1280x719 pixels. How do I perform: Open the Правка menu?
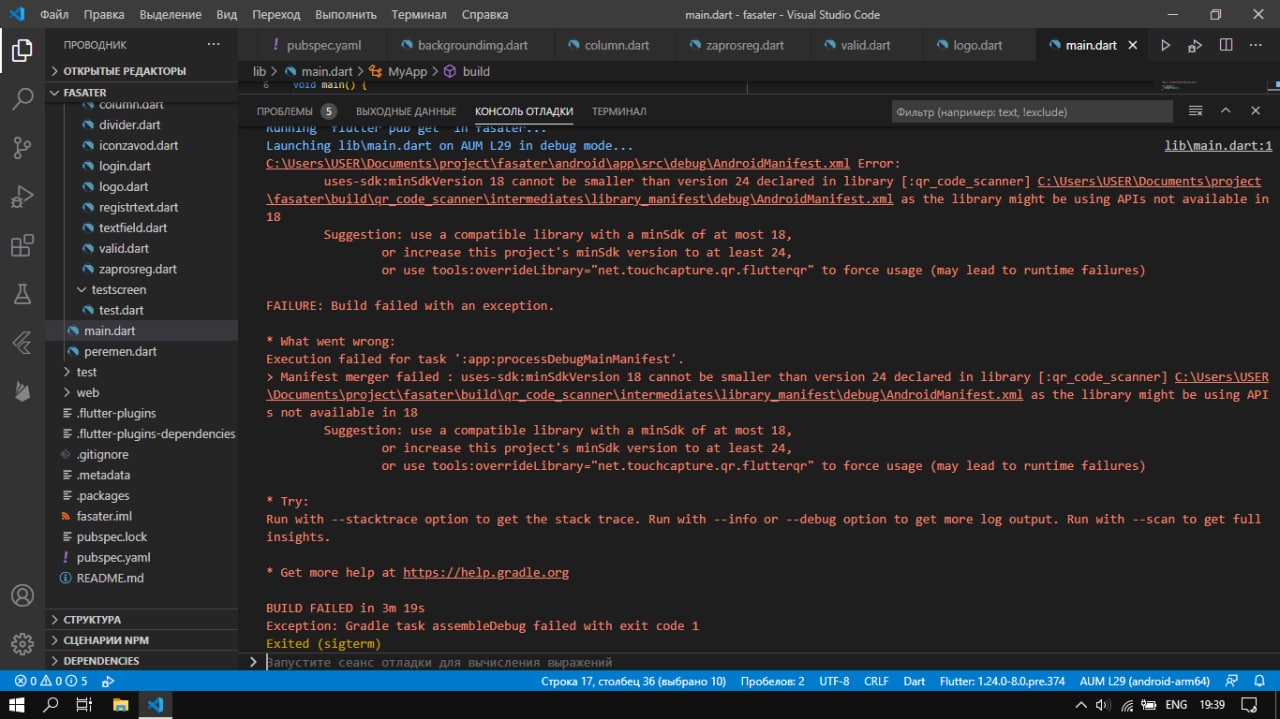104,15
